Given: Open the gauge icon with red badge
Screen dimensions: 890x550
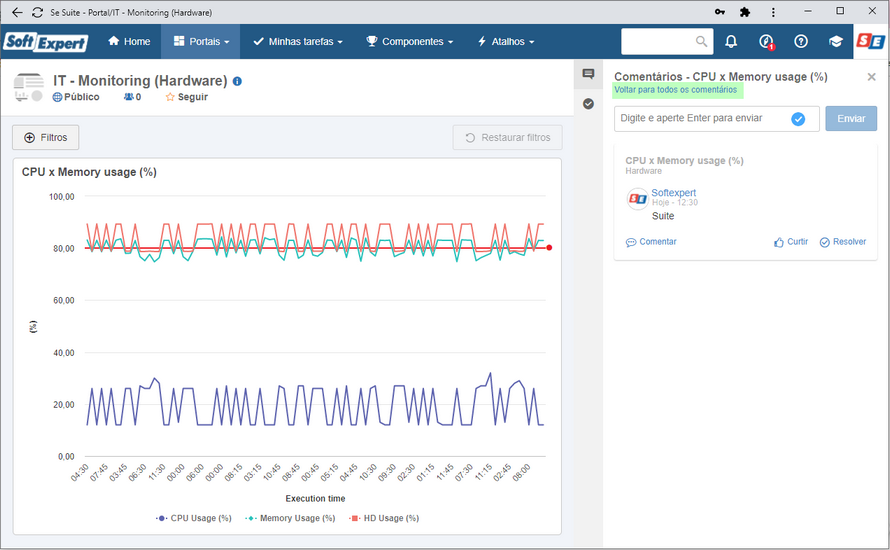Looking at the screenshot, I should [766, 41].
